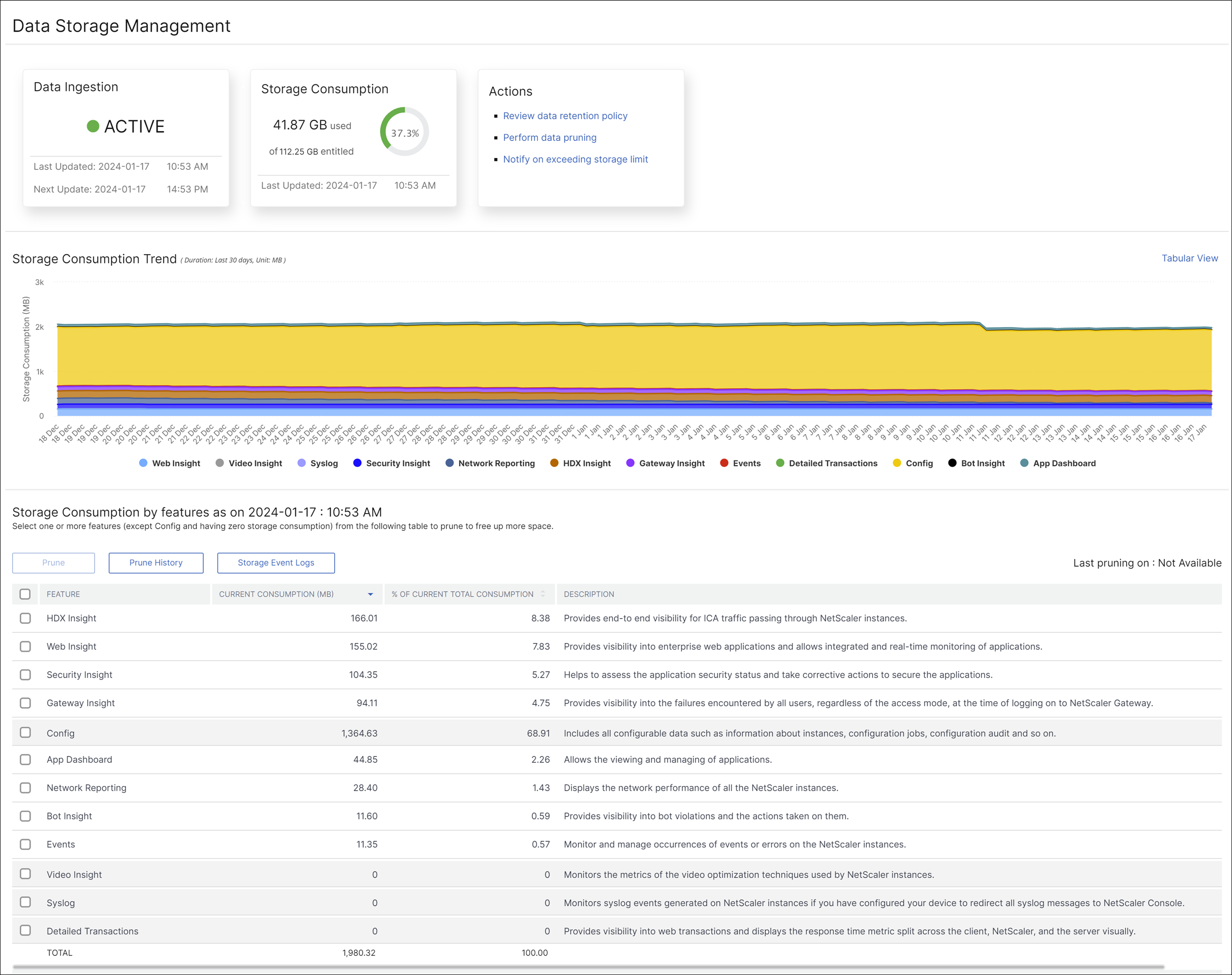Screen dimensions: 1232x975
Task: Toggle the Gateway Insight legend marker
Action: point(631,463)
